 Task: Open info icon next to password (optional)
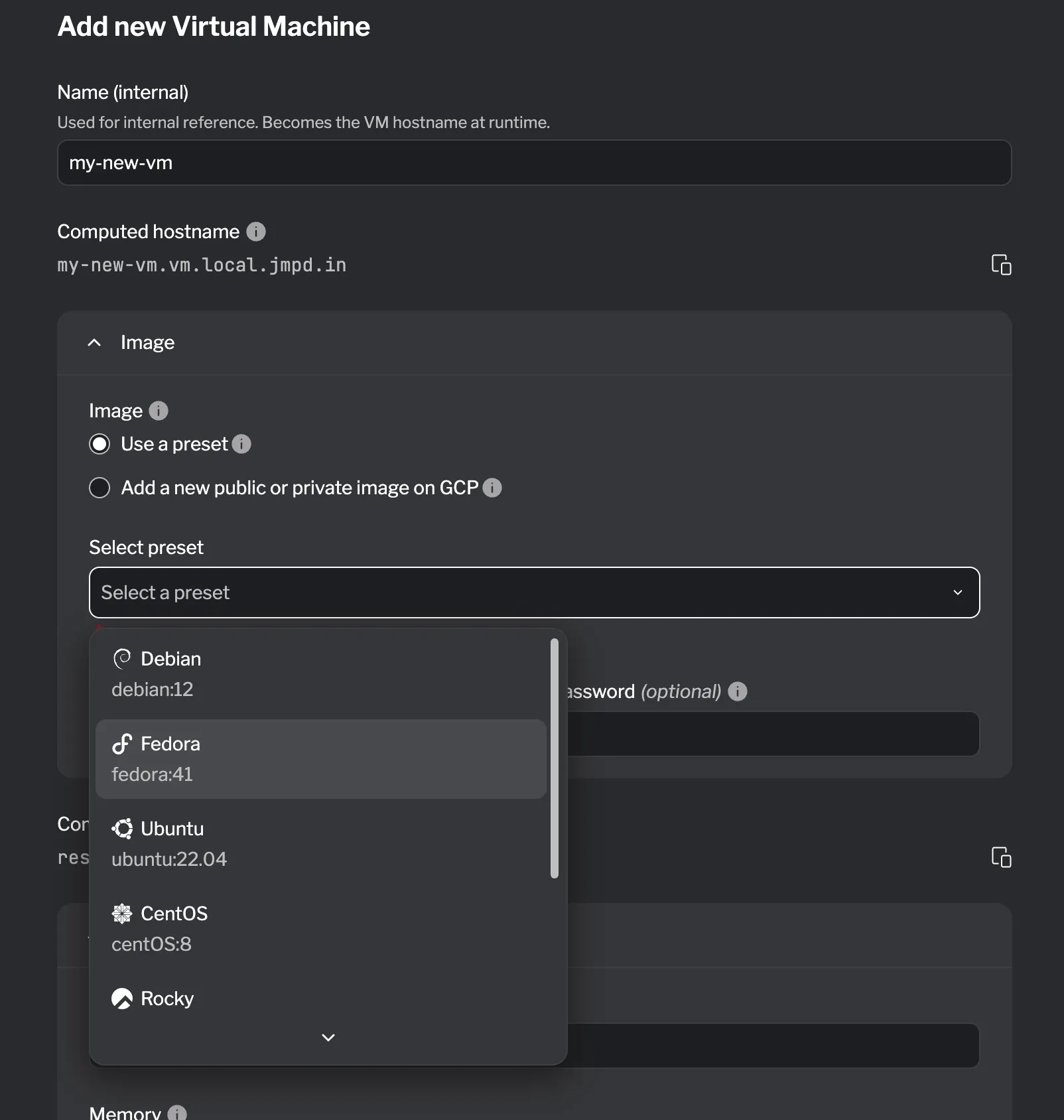click(738, 691)
